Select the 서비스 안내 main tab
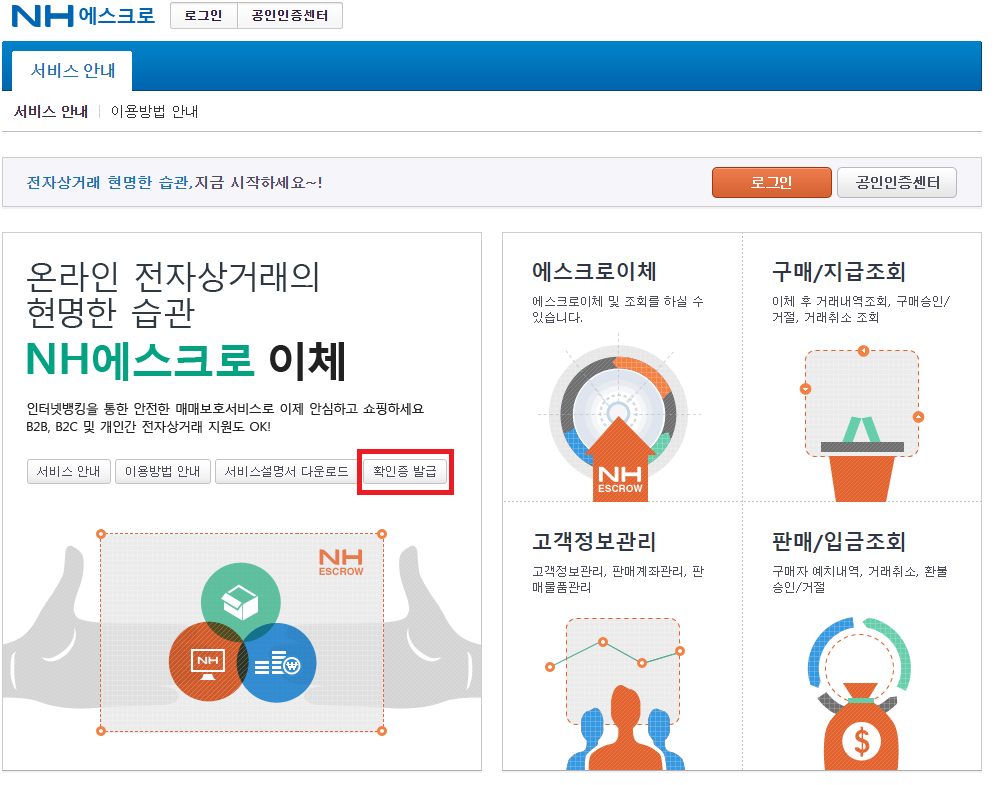The image size is (994, 785). click(x=72, y=70)
